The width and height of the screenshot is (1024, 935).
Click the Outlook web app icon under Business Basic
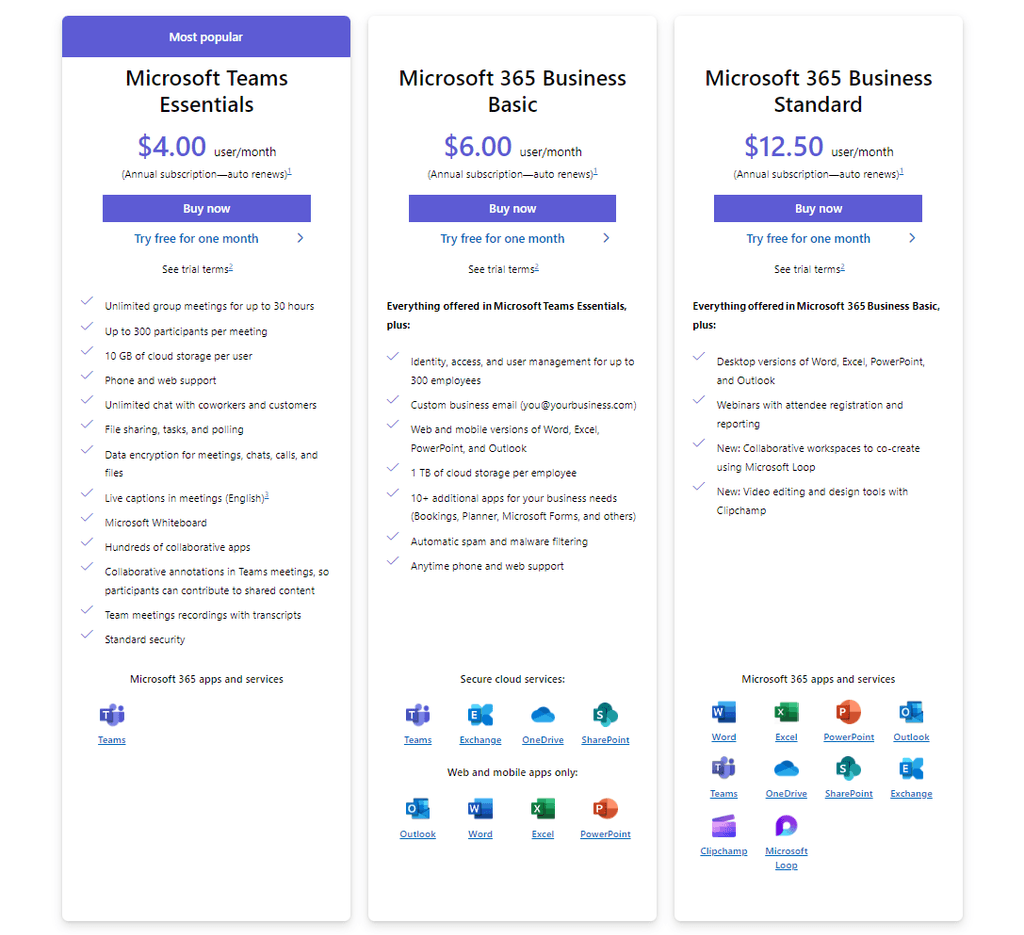(417, 812)
